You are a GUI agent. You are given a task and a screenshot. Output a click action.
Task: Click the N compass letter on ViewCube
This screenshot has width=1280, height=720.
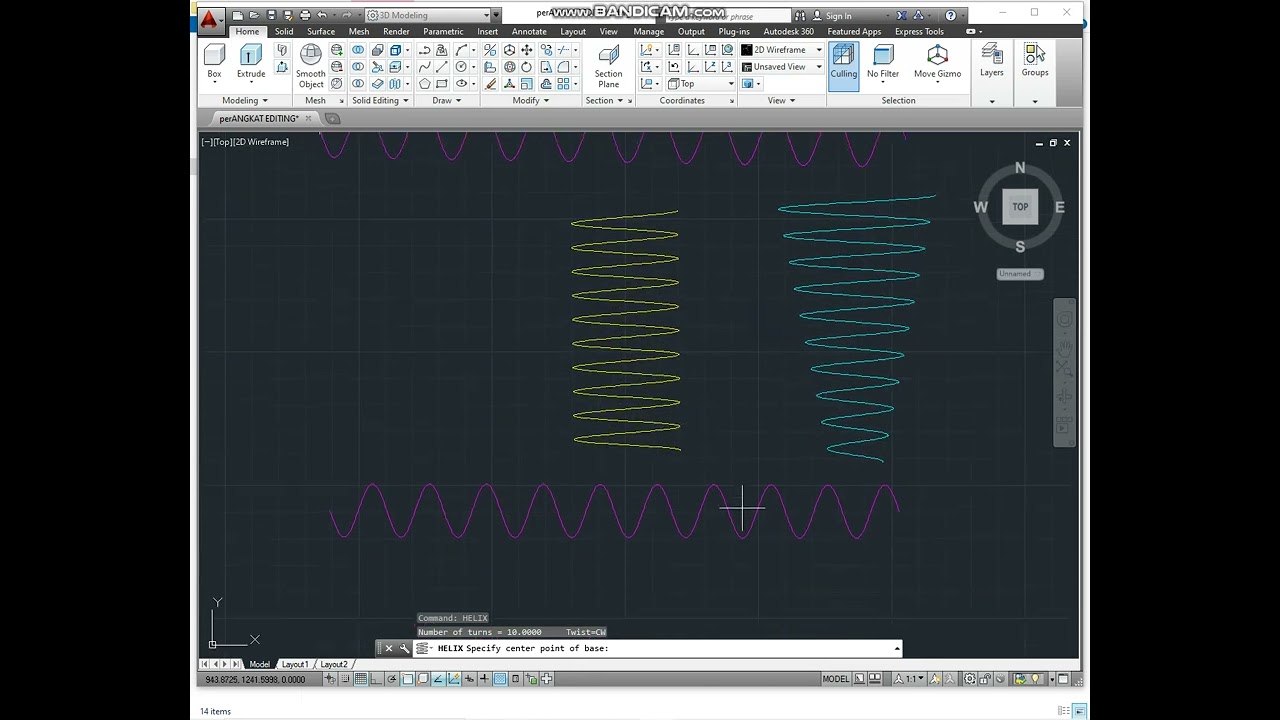pos(1020,168)
